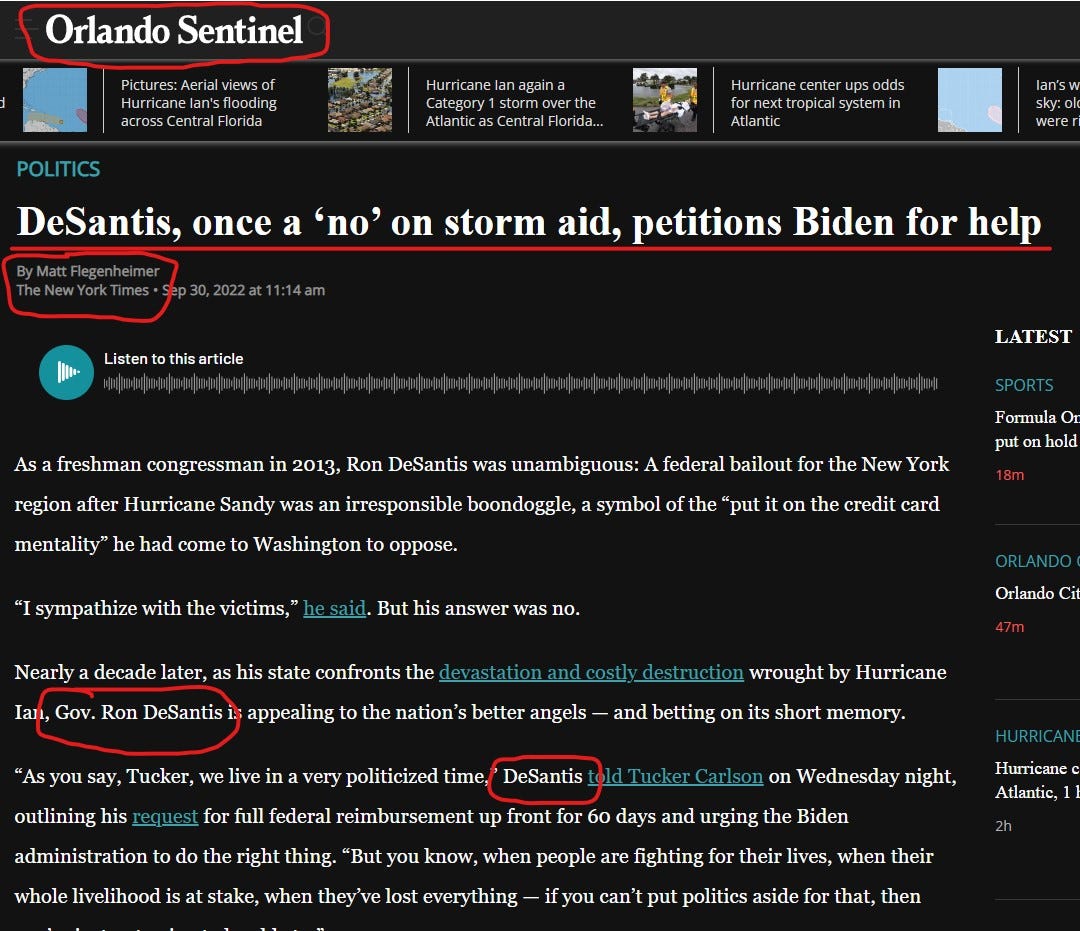
Task: Click the audio waveform progress bar
Action: (x=520, y=384)
